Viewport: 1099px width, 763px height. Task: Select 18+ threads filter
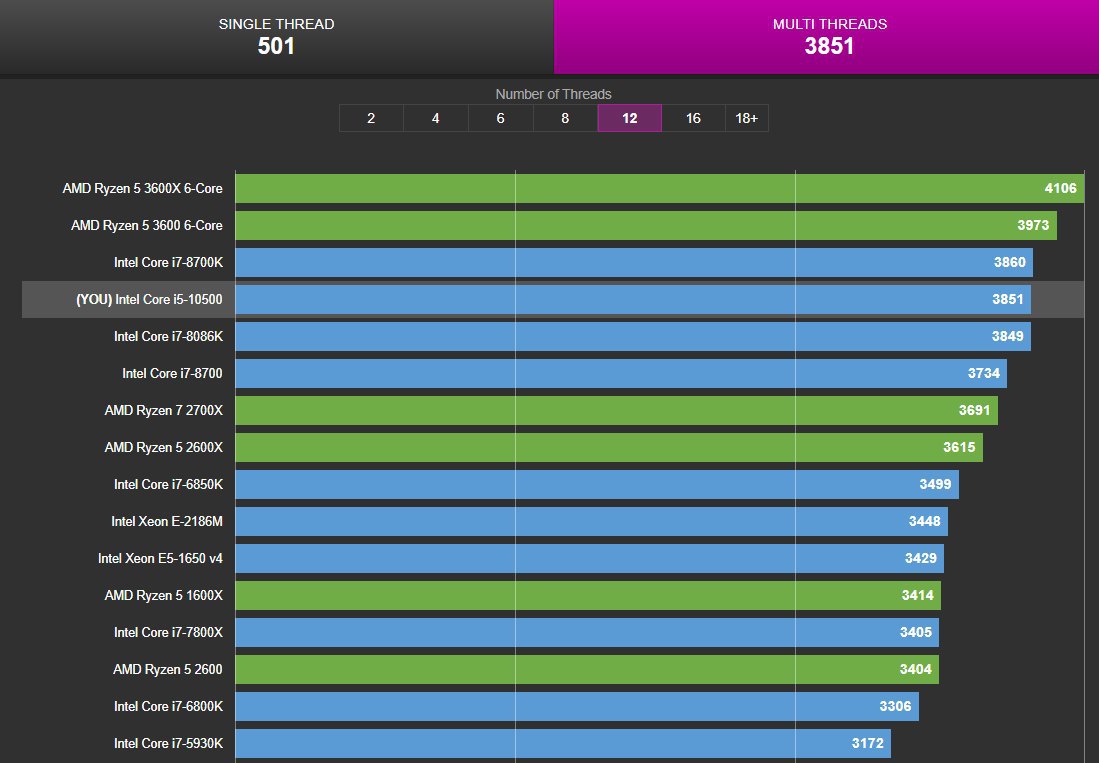(x=746, y=118)
